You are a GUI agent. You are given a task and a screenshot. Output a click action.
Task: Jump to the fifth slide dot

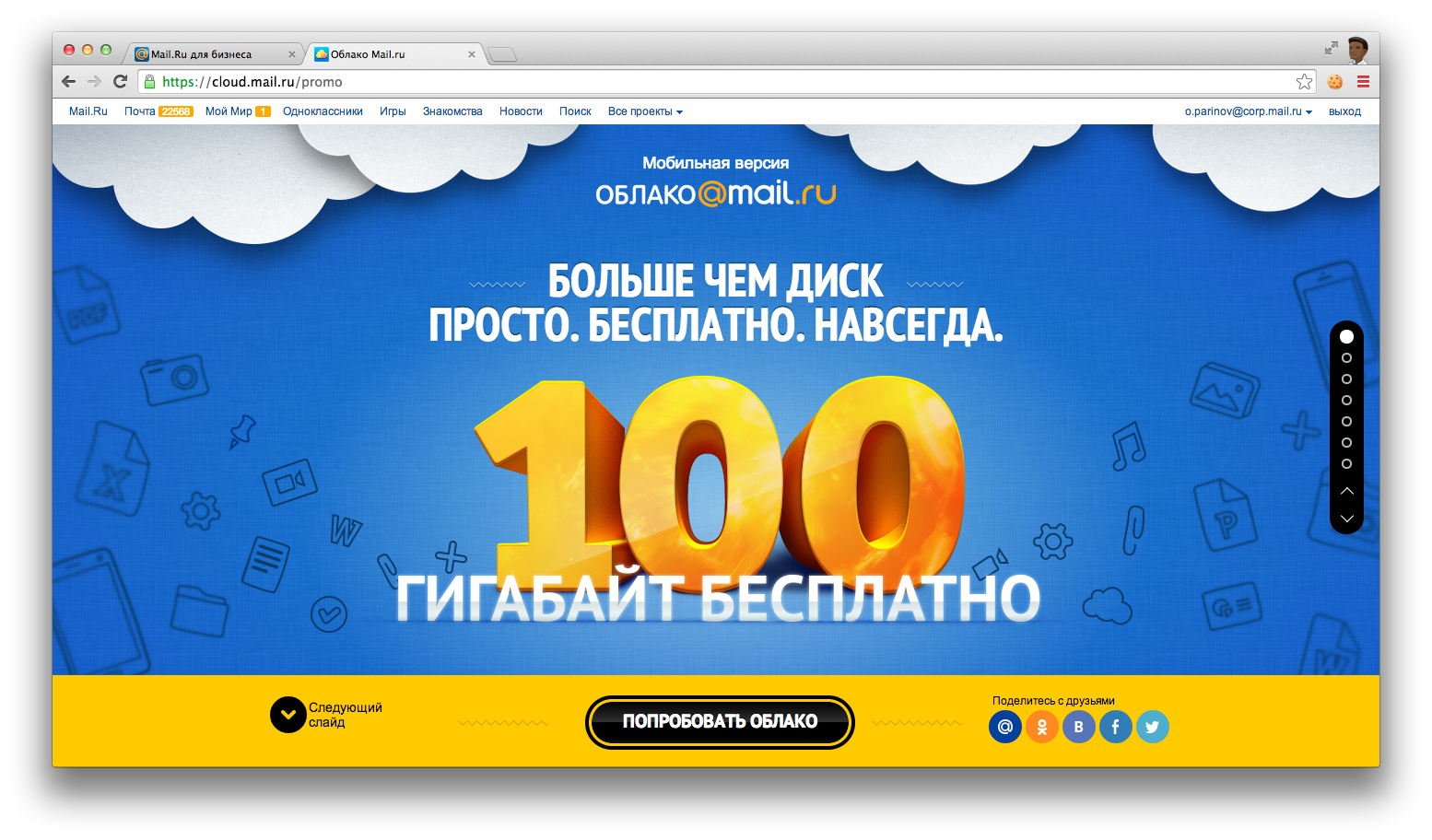coord(1346,422)
